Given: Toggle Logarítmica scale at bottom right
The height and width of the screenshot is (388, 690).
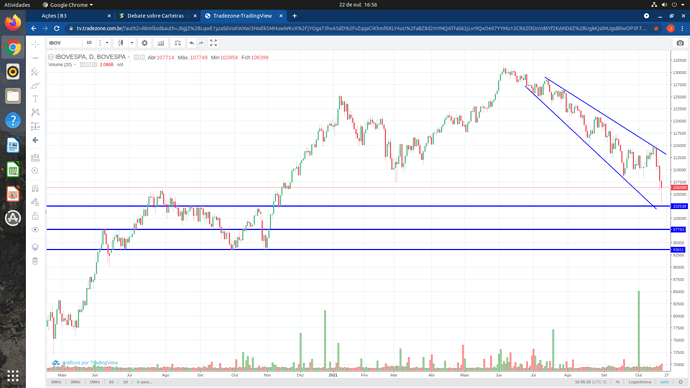Looking at the screenshot, I should [x=639, y=382].
